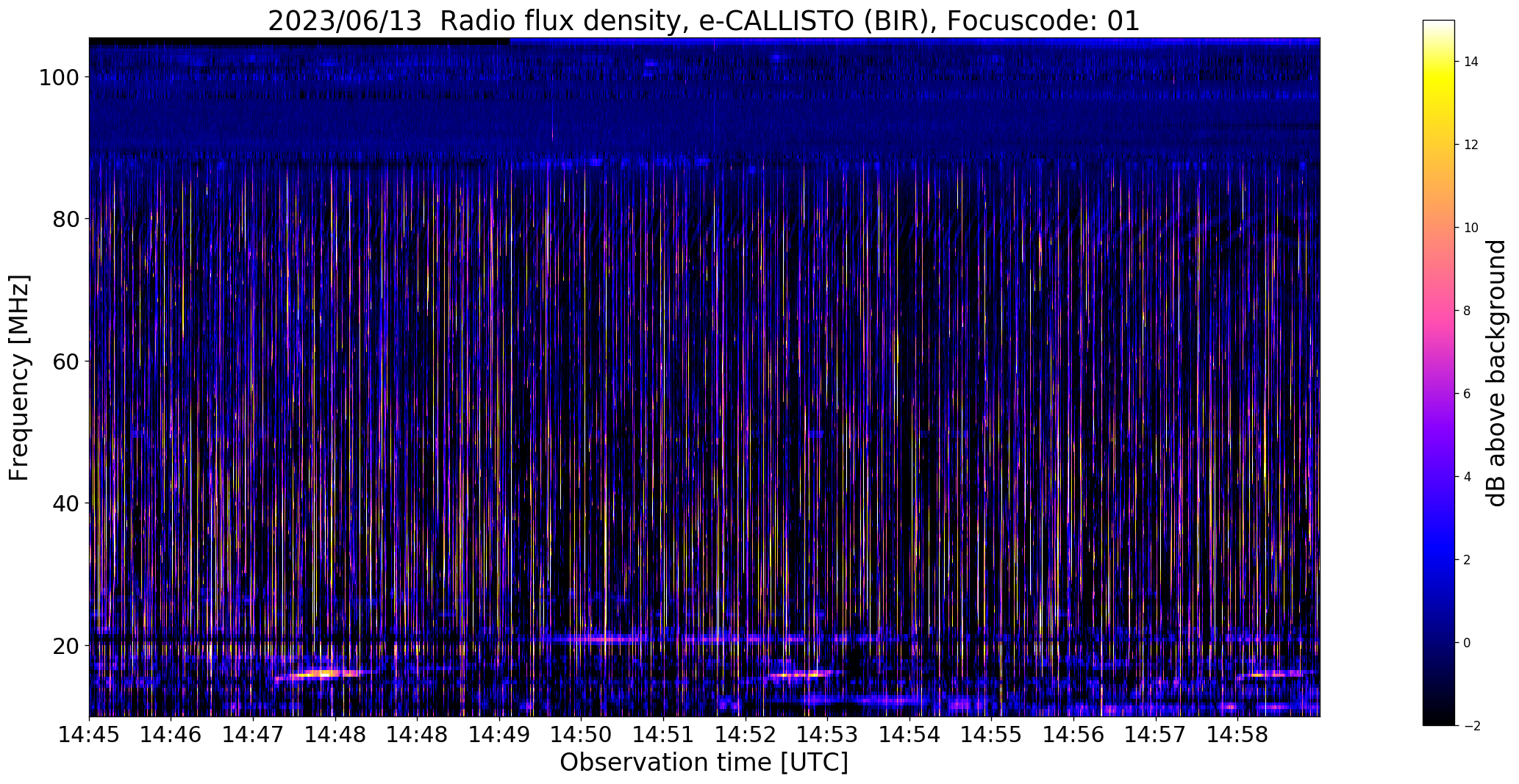Viewport: 1519px width, 784px height.
Task: Click the 14:50 time tick label
Action: click(x=580, y=734)
